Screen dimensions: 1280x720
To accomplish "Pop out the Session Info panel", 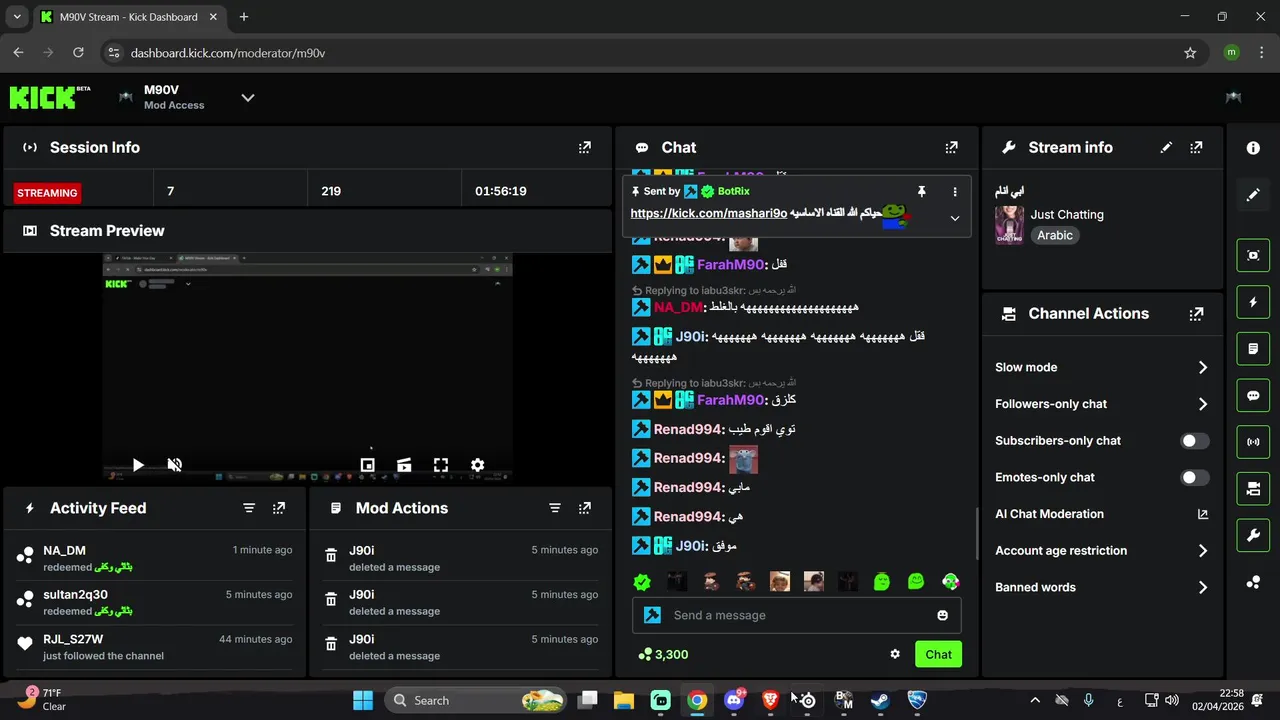I will (585, 147).
